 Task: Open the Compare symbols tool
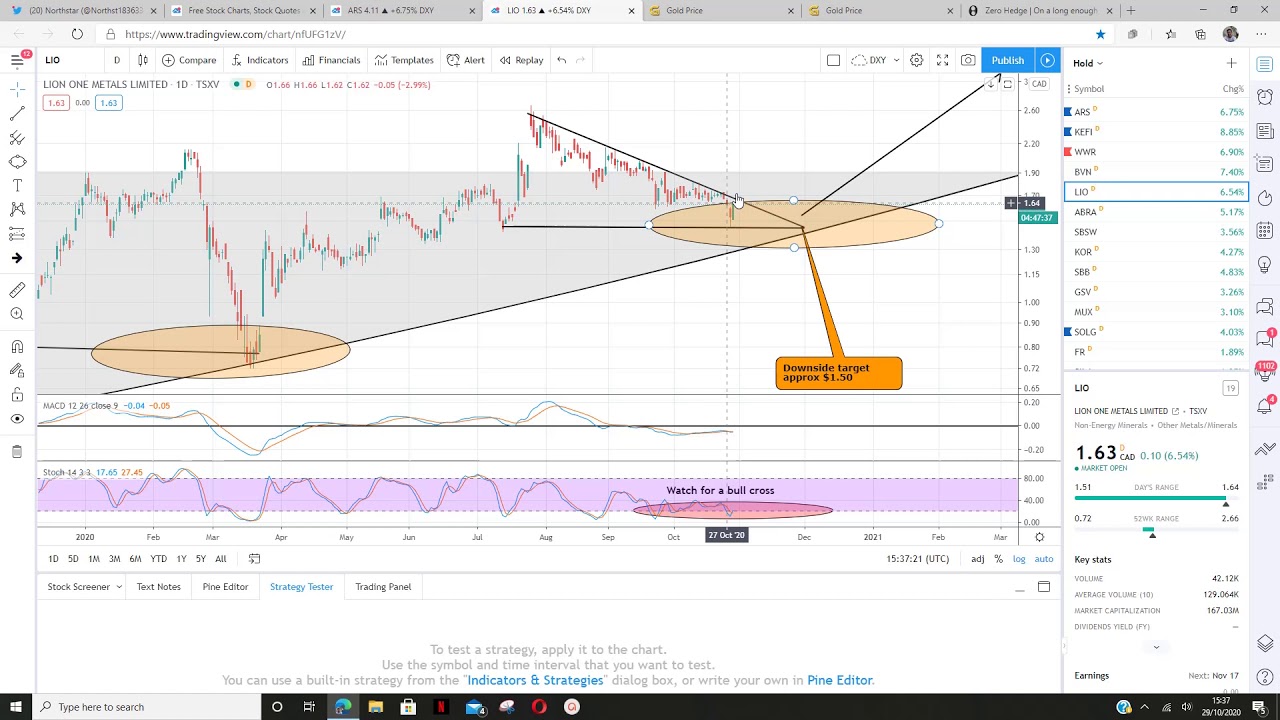pos(189,60)
